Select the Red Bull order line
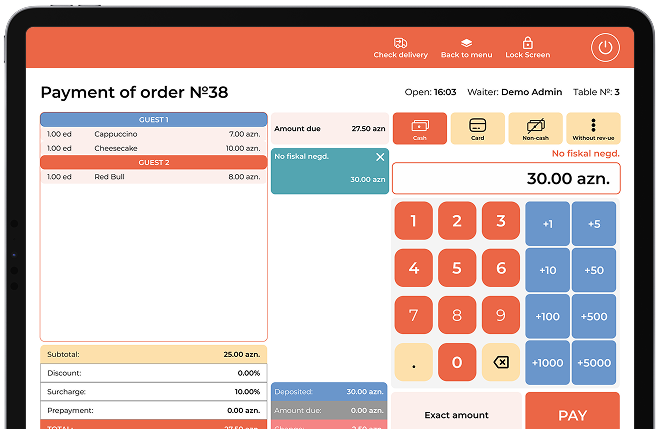The width and height of the screenshot is (660, 429). click(154, 176)
